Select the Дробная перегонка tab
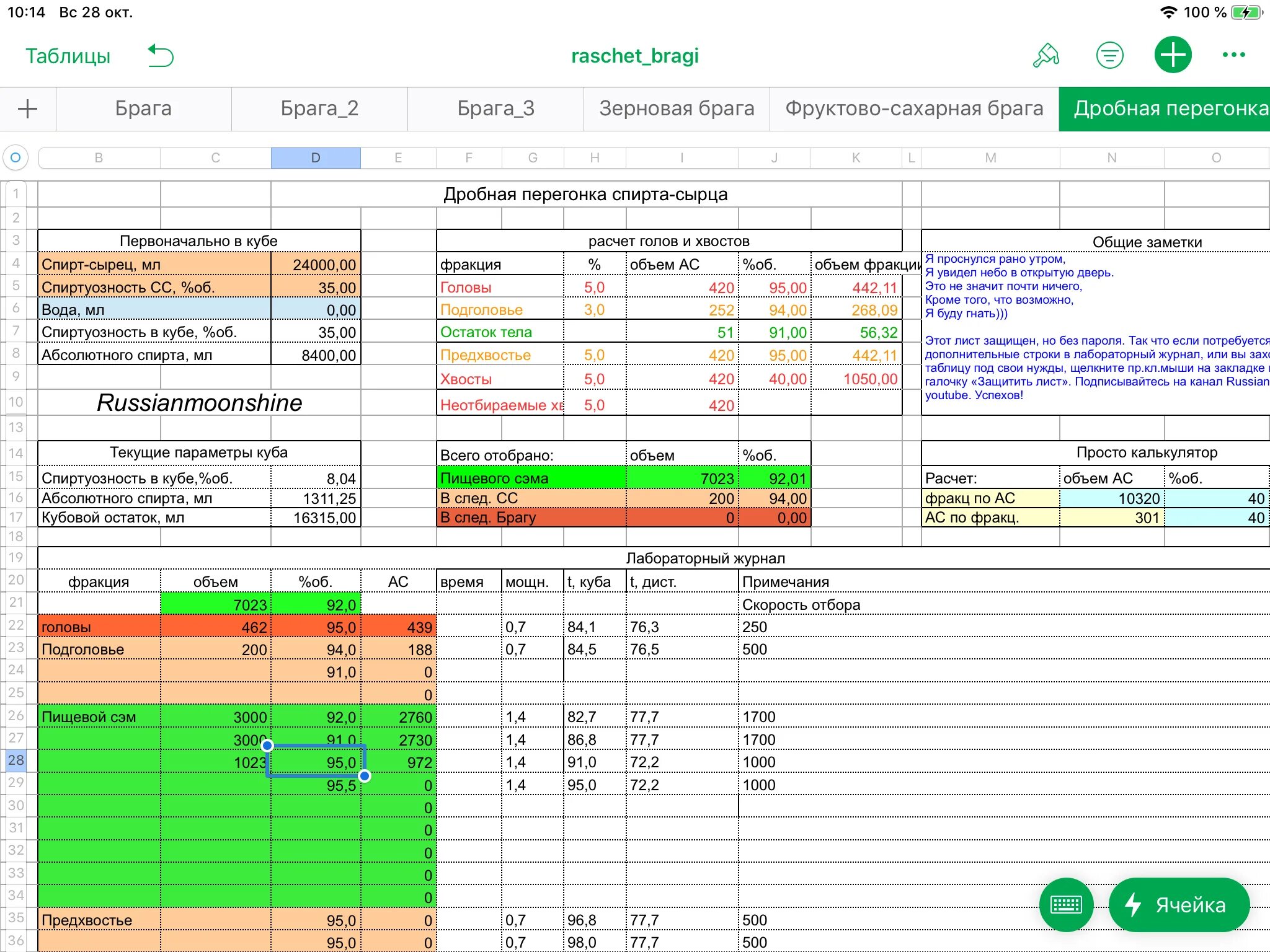Image resolution: width=1270 pixels, height=952 pixels. click(1165, 108)
